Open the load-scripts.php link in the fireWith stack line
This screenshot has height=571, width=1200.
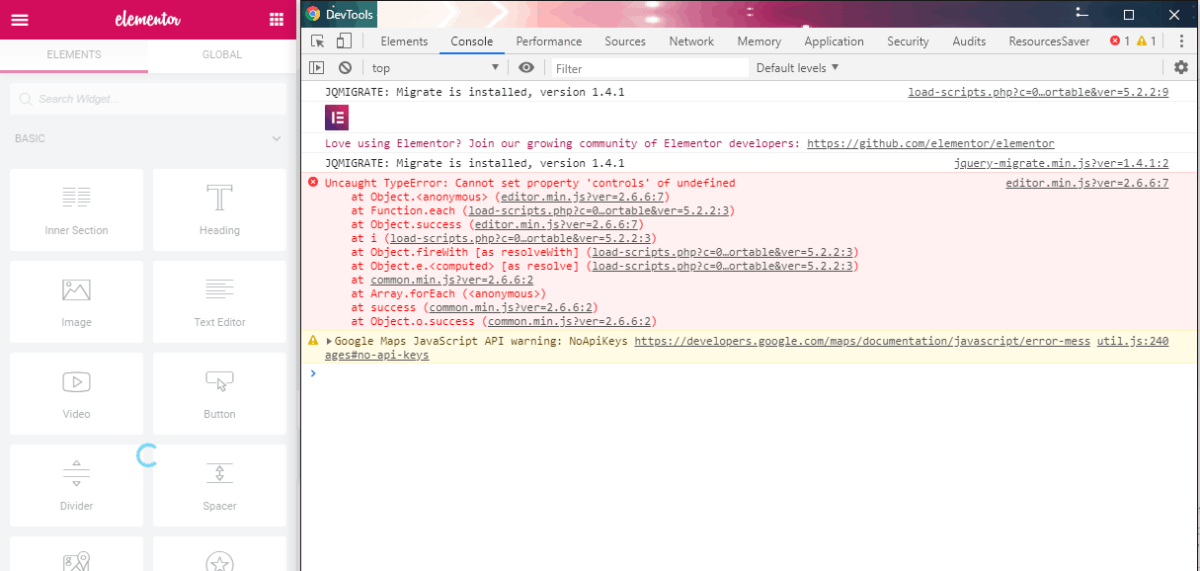pyautogui.click(x=722, y=252)
